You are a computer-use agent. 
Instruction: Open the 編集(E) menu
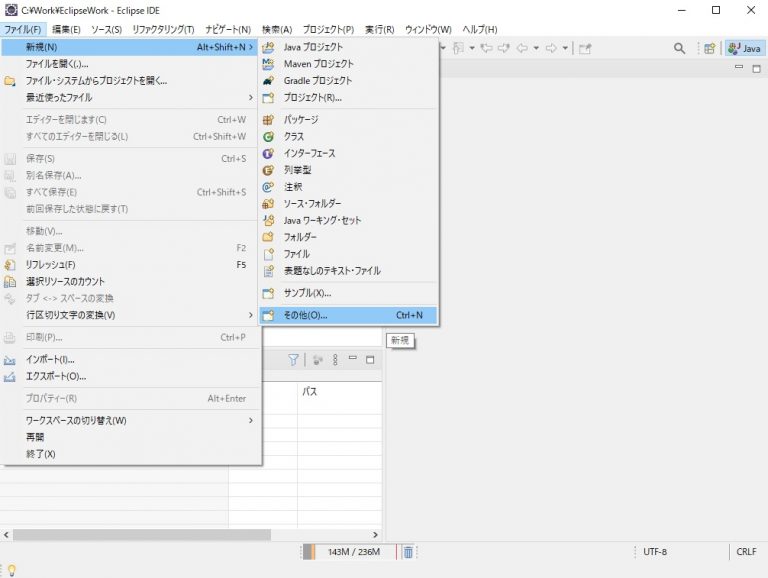click(x=67, y=30)
